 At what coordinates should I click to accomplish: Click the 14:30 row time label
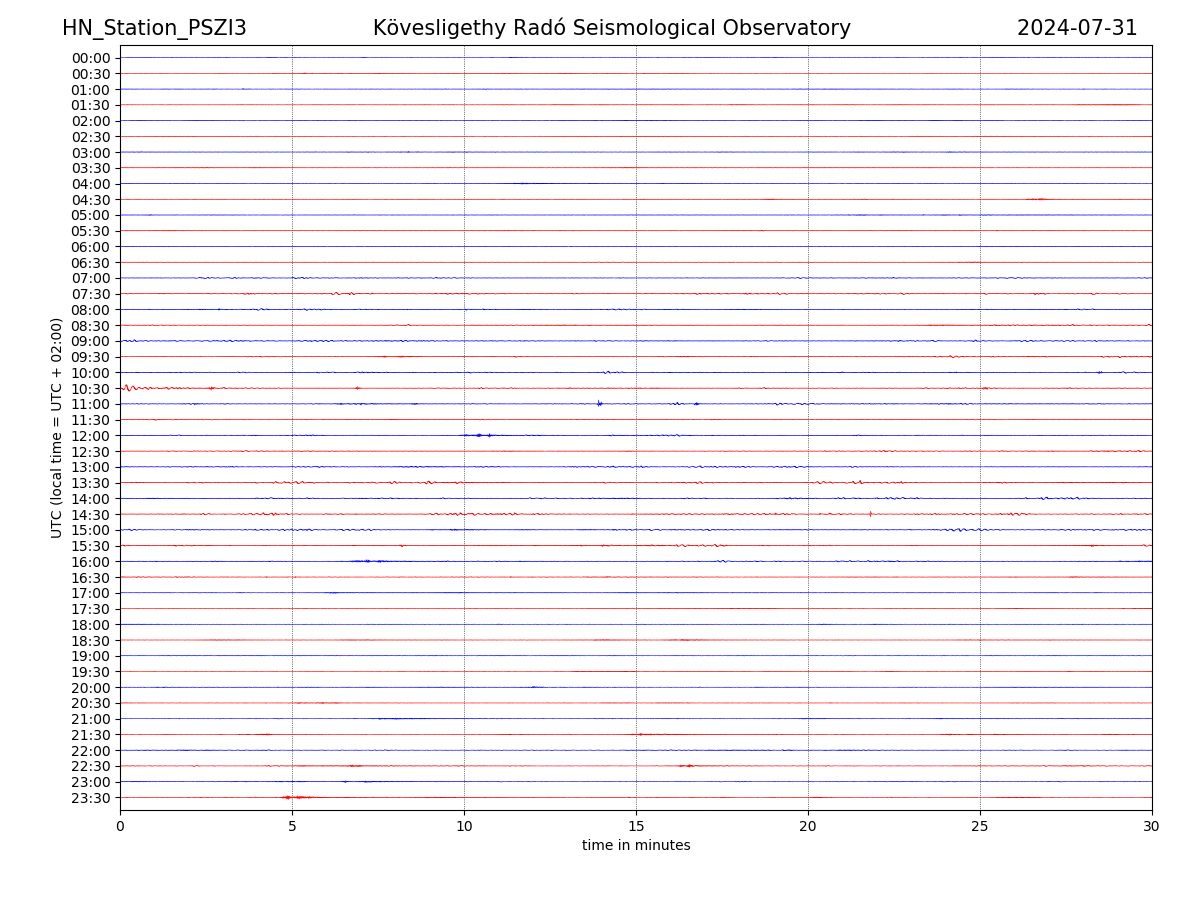(91, 514)
